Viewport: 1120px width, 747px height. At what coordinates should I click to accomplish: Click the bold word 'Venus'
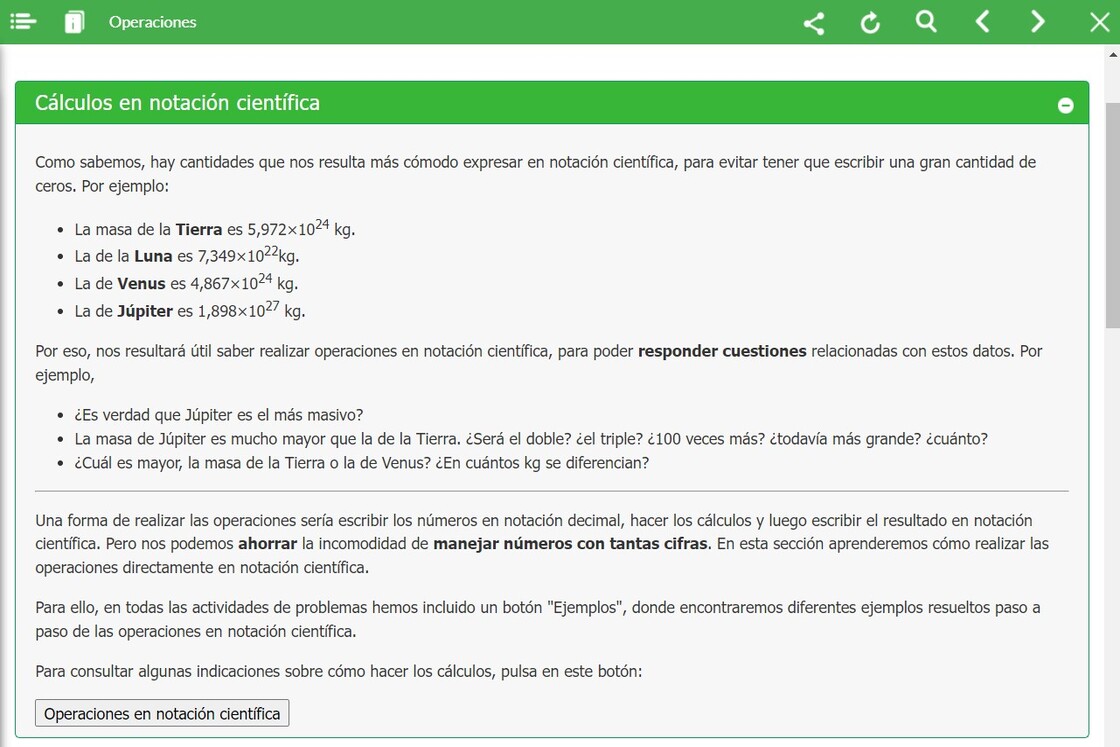click(141, 284)
